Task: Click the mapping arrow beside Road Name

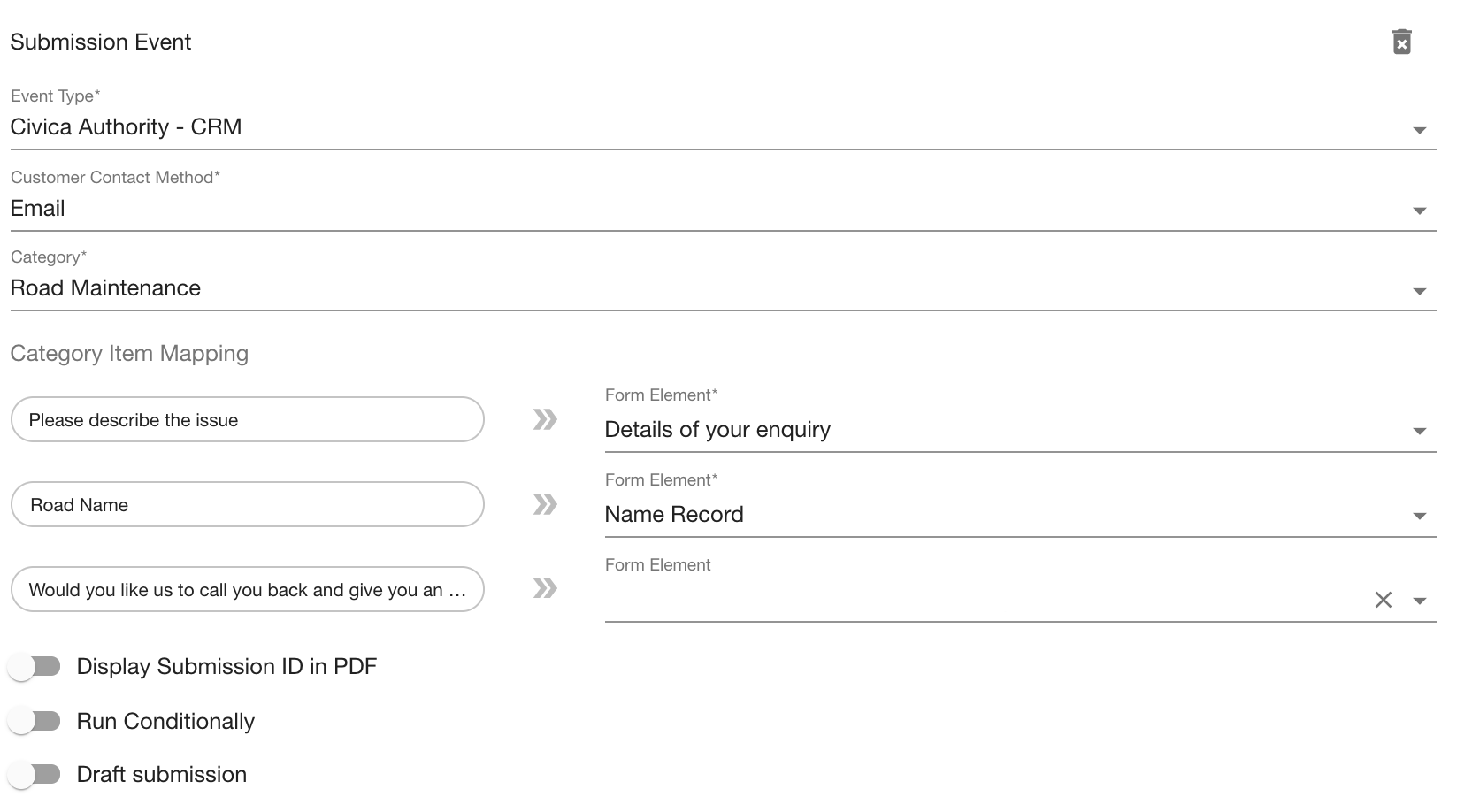Action: [x=546, y=504]
